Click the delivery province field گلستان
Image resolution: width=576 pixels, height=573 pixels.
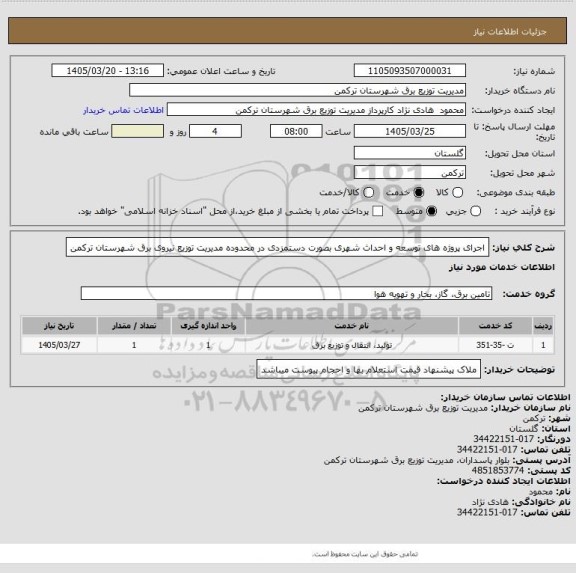[410, 153]
